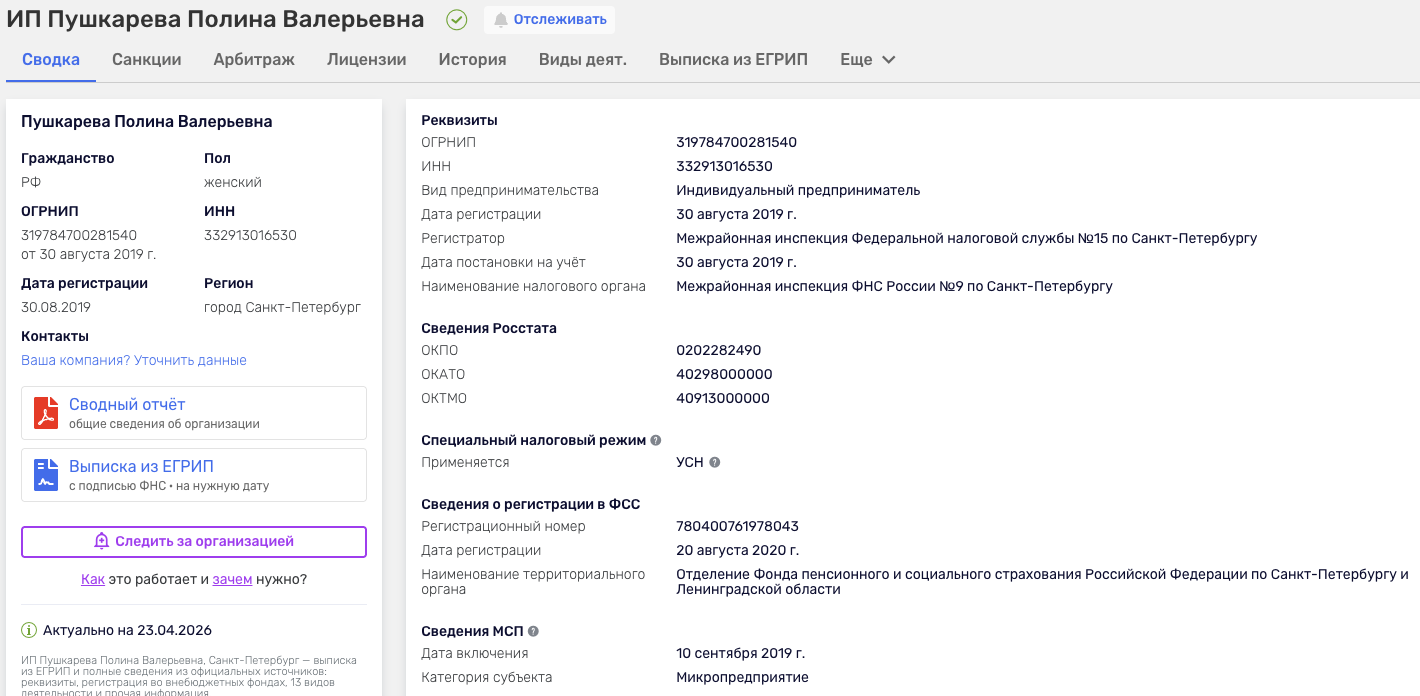Click the blue document icon for Выписка из ЕГРИП
Screen dimensions: 1420x696
46,475
